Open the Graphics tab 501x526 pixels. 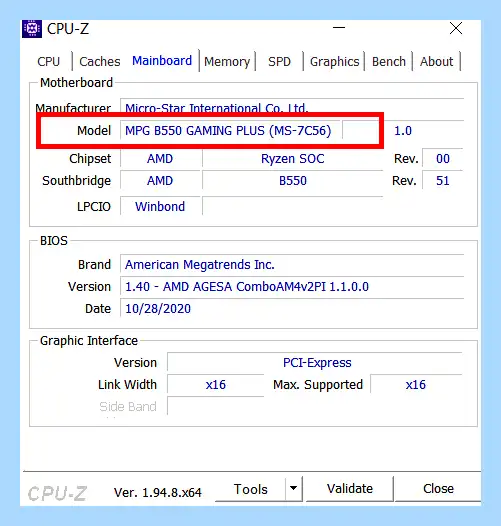(335, 62)
